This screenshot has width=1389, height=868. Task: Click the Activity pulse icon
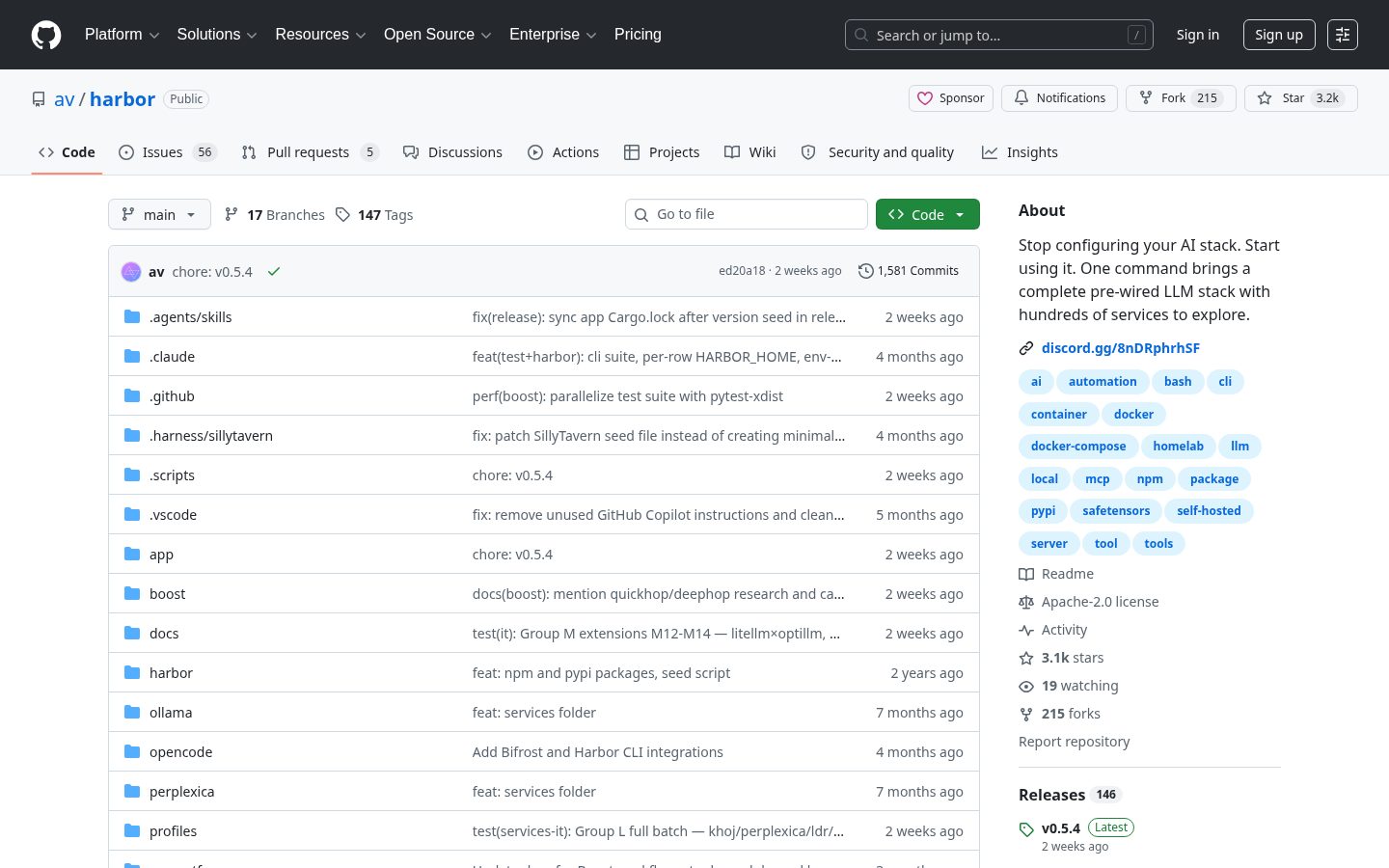1026,630
